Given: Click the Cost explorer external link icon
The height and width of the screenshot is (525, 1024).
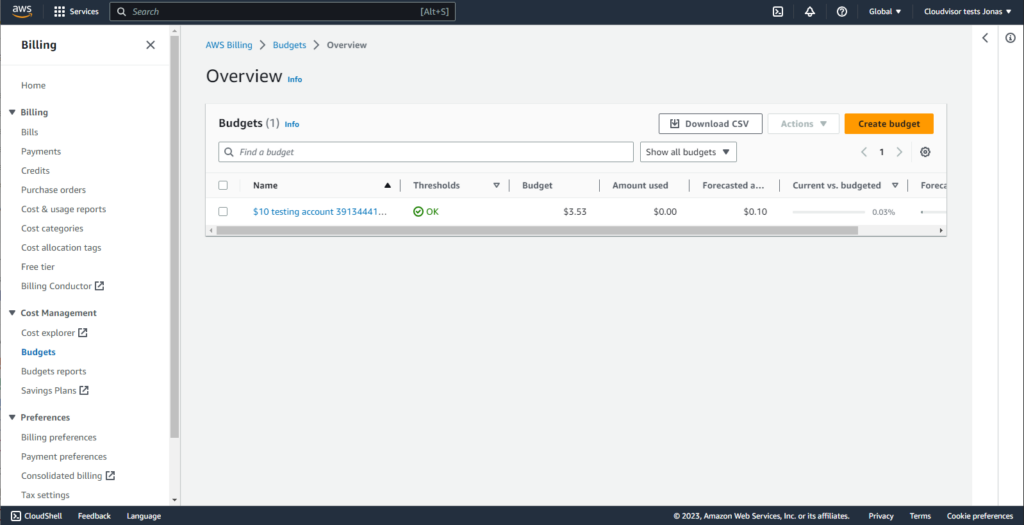Looking at the screenshot, I should [x=82, y=333].
